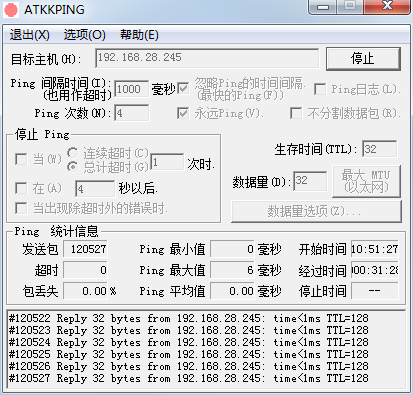
Task: Click the Ping 次数(N) count field
Action: [x=131, y=113]
